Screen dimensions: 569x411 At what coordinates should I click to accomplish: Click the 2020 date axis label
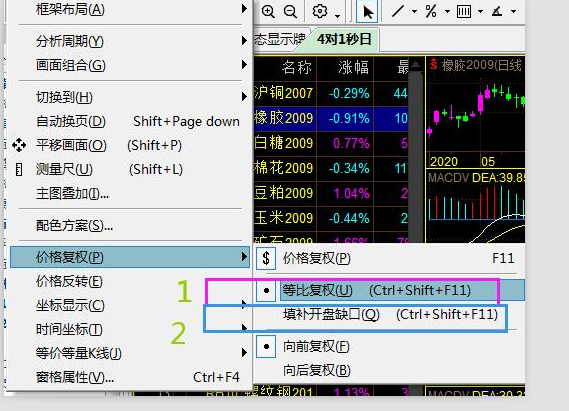(x=443, y=161)
